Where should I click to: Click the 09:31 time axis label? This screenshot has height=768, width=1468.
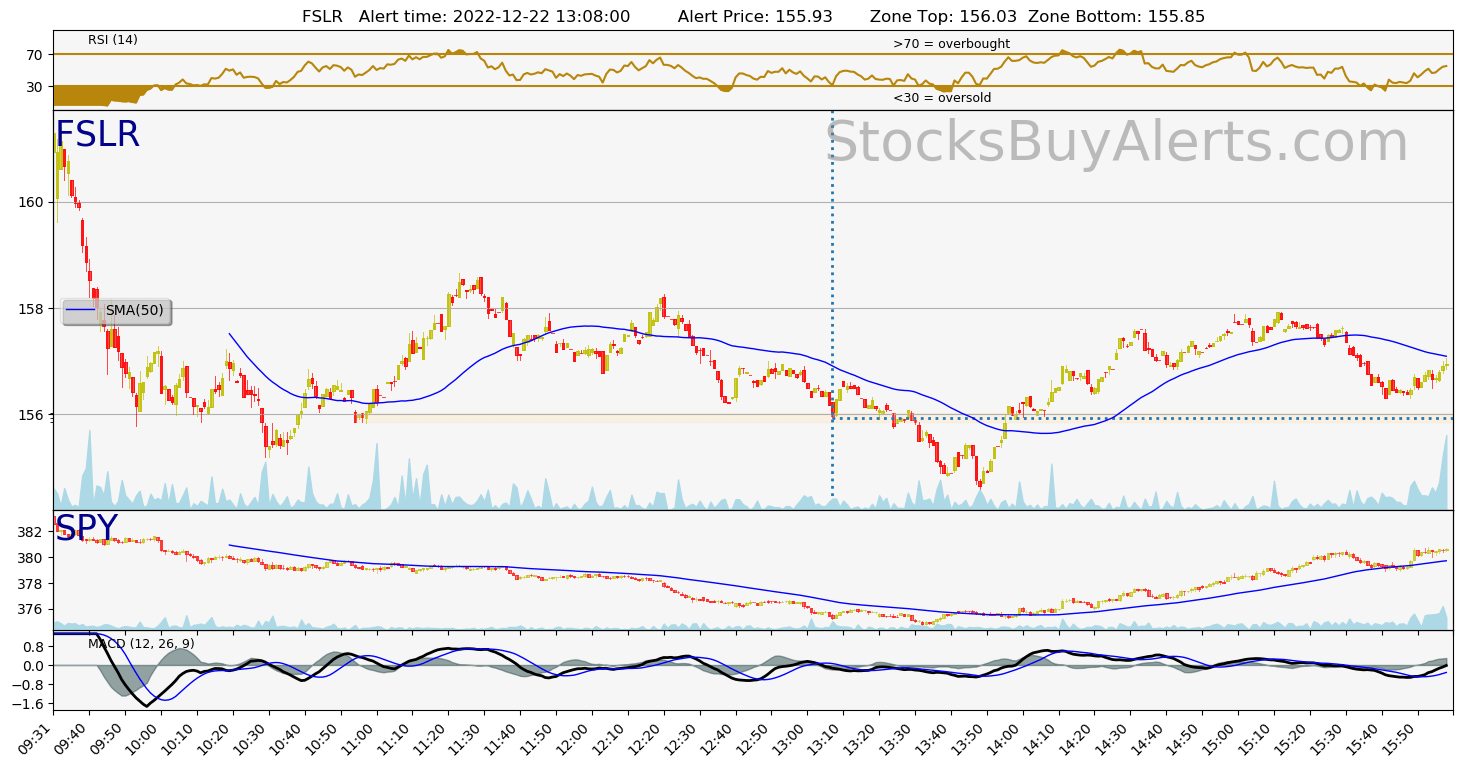[36, 738]
